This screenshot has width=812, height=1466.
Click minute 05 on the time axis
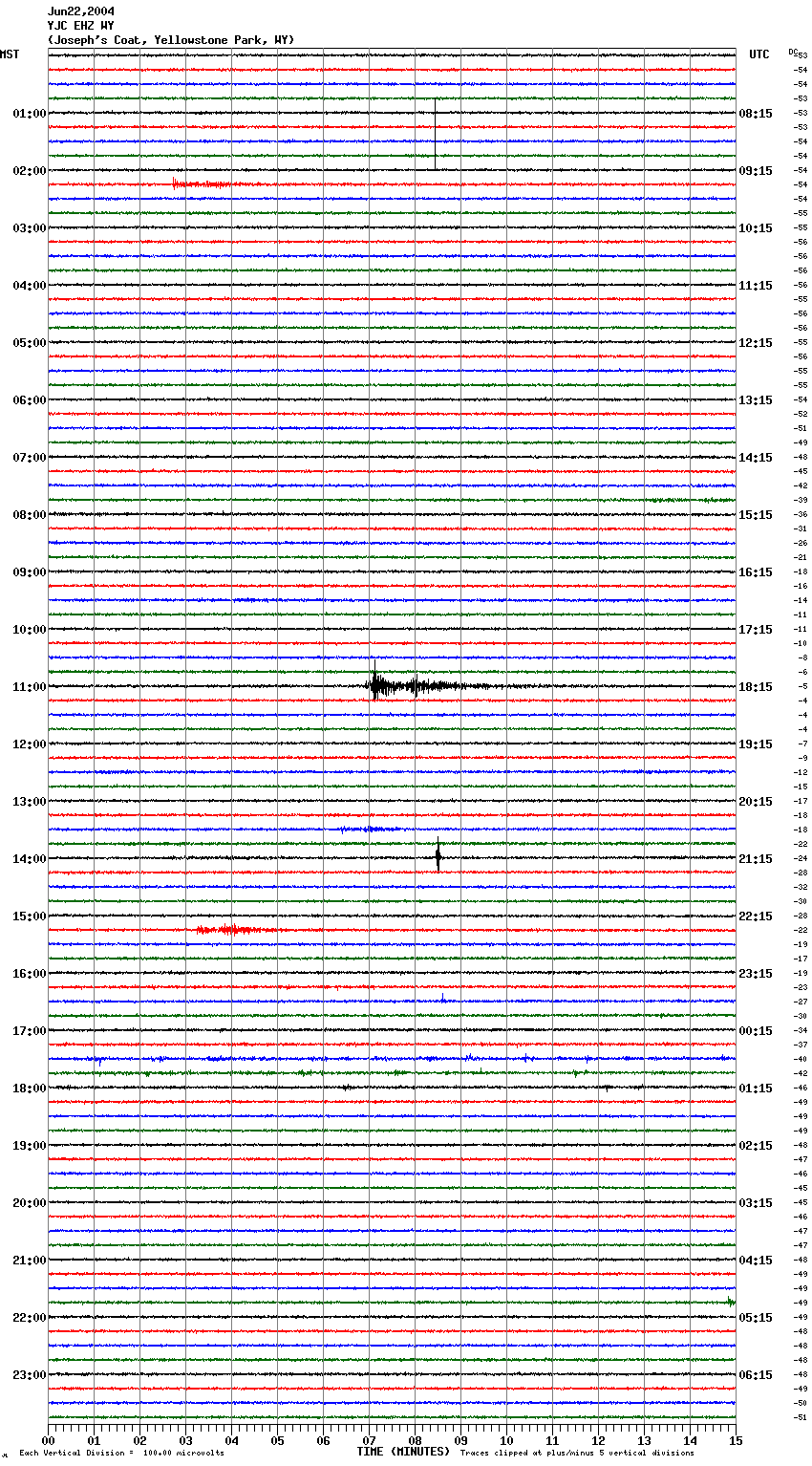pos(277,1440)
